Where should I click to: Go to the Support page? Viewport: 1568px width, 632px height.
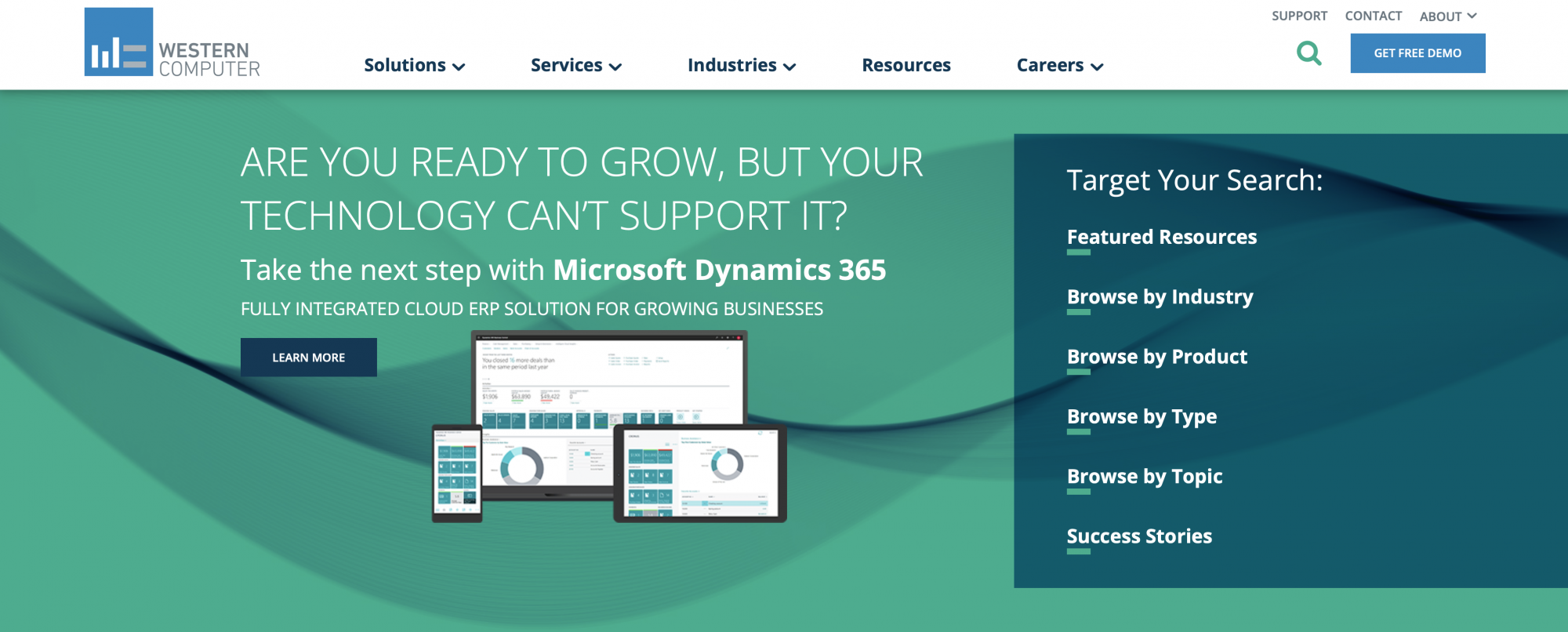click(1299, 16)
